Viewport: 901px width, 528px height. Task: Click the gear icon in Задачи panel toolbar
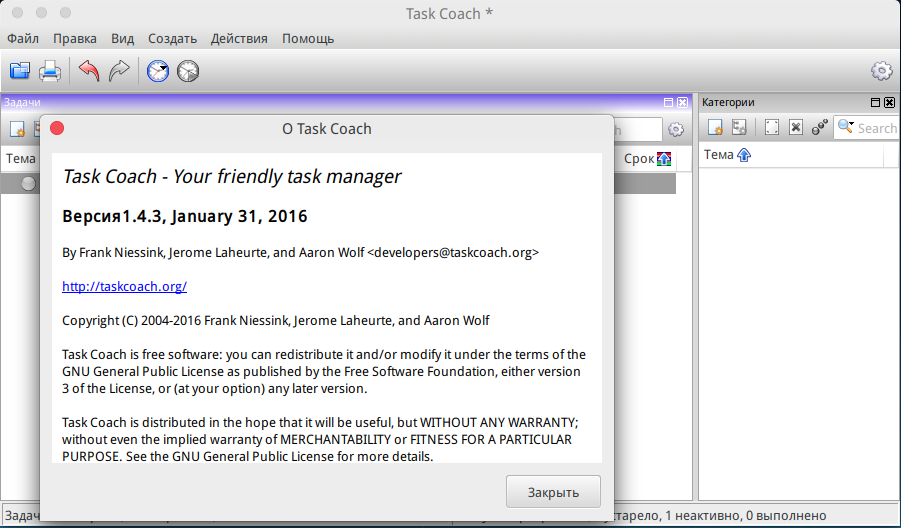pyautogui.click(x=676, y=129)
